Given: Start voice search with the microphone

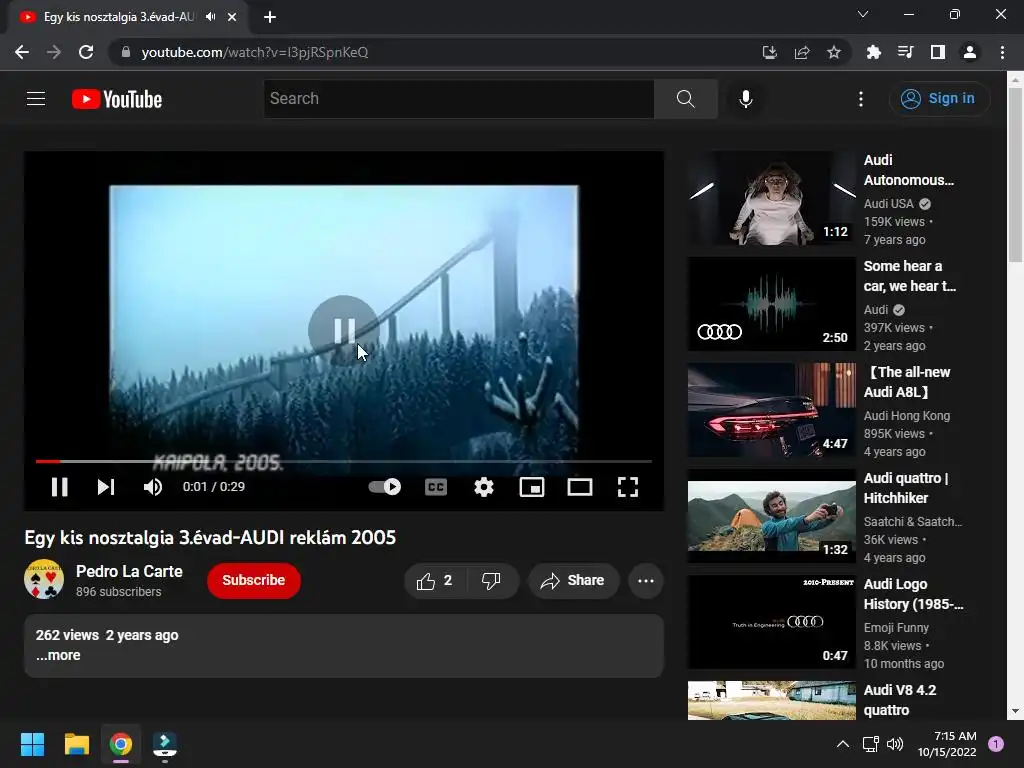Looking at the screenshot, I should point(746,99).
